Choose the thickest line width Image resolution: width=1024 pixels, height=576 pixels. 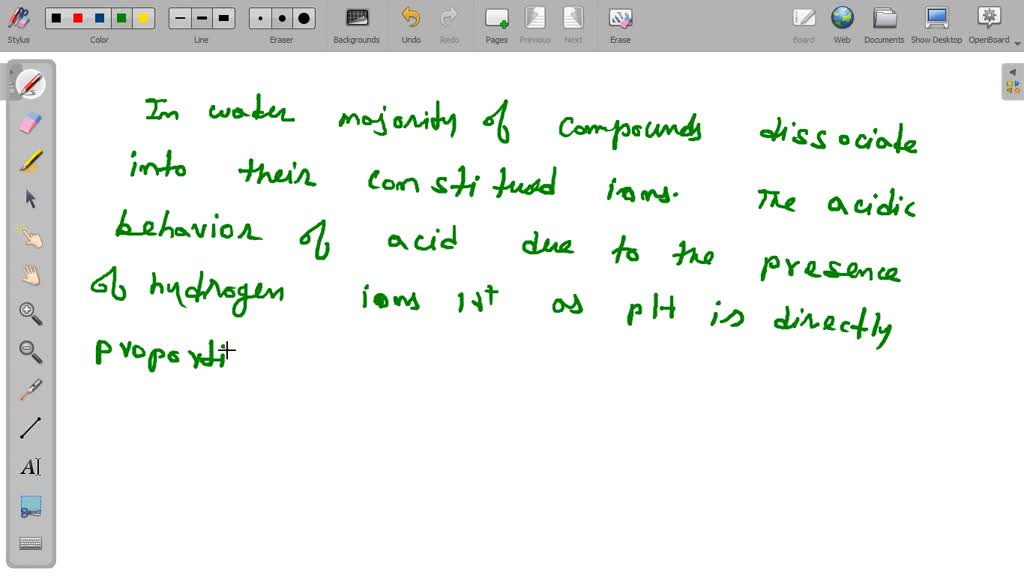coord(224,16)
